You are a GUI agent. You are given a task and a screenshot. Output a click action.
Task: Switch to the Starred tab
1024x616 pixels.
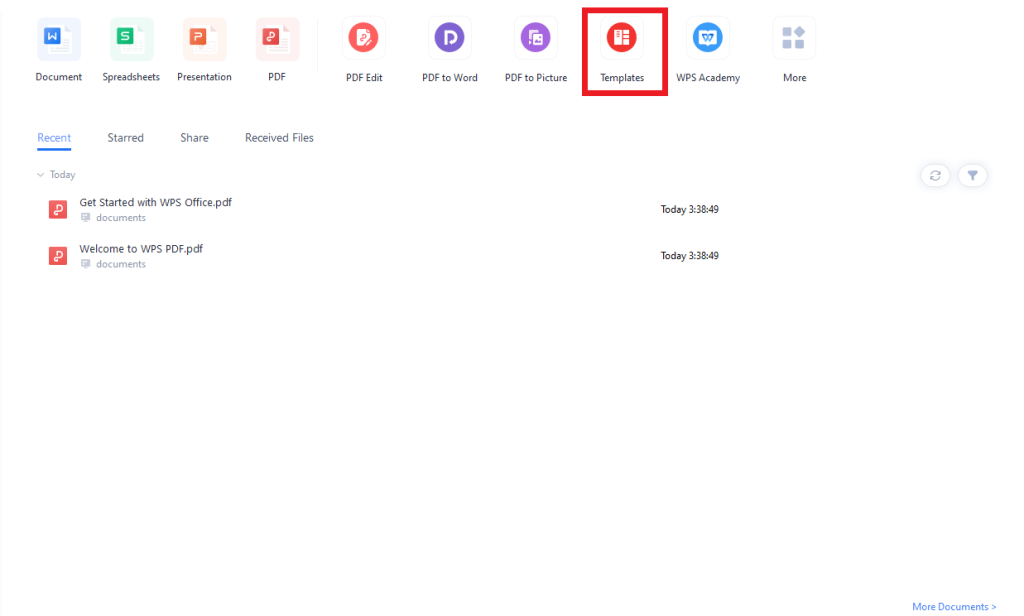(125, 138)
